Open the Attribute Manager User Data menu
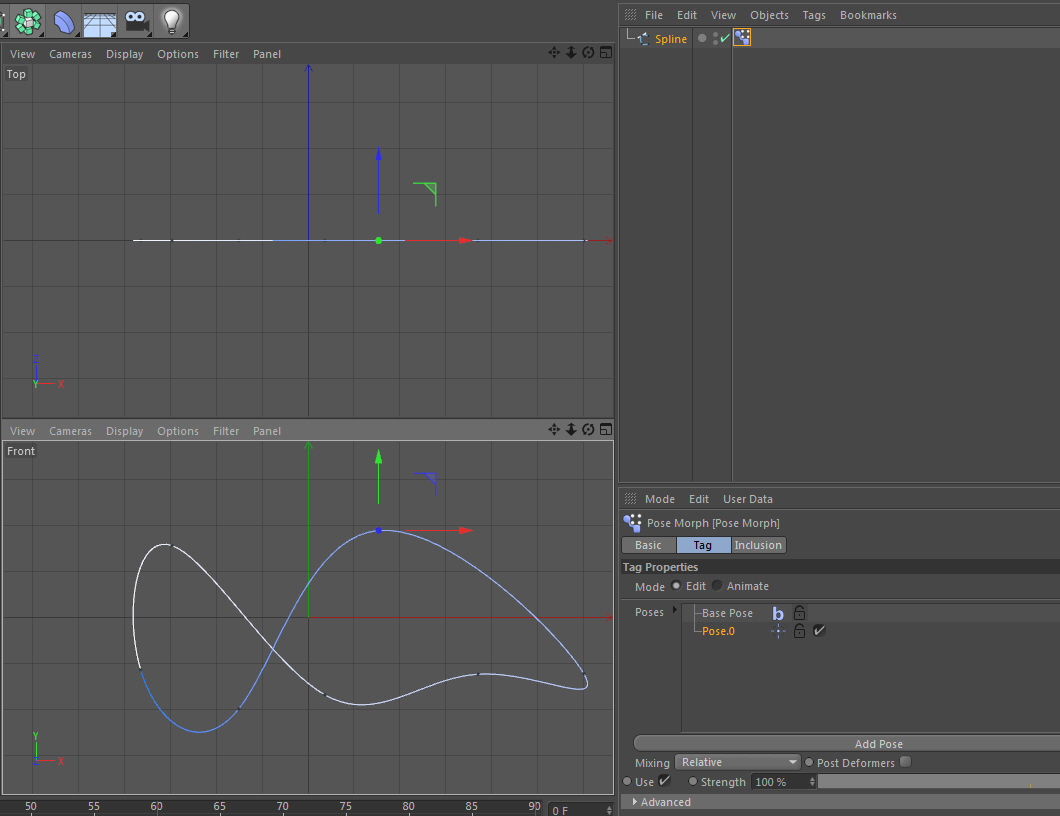 [x=748, y=499]
